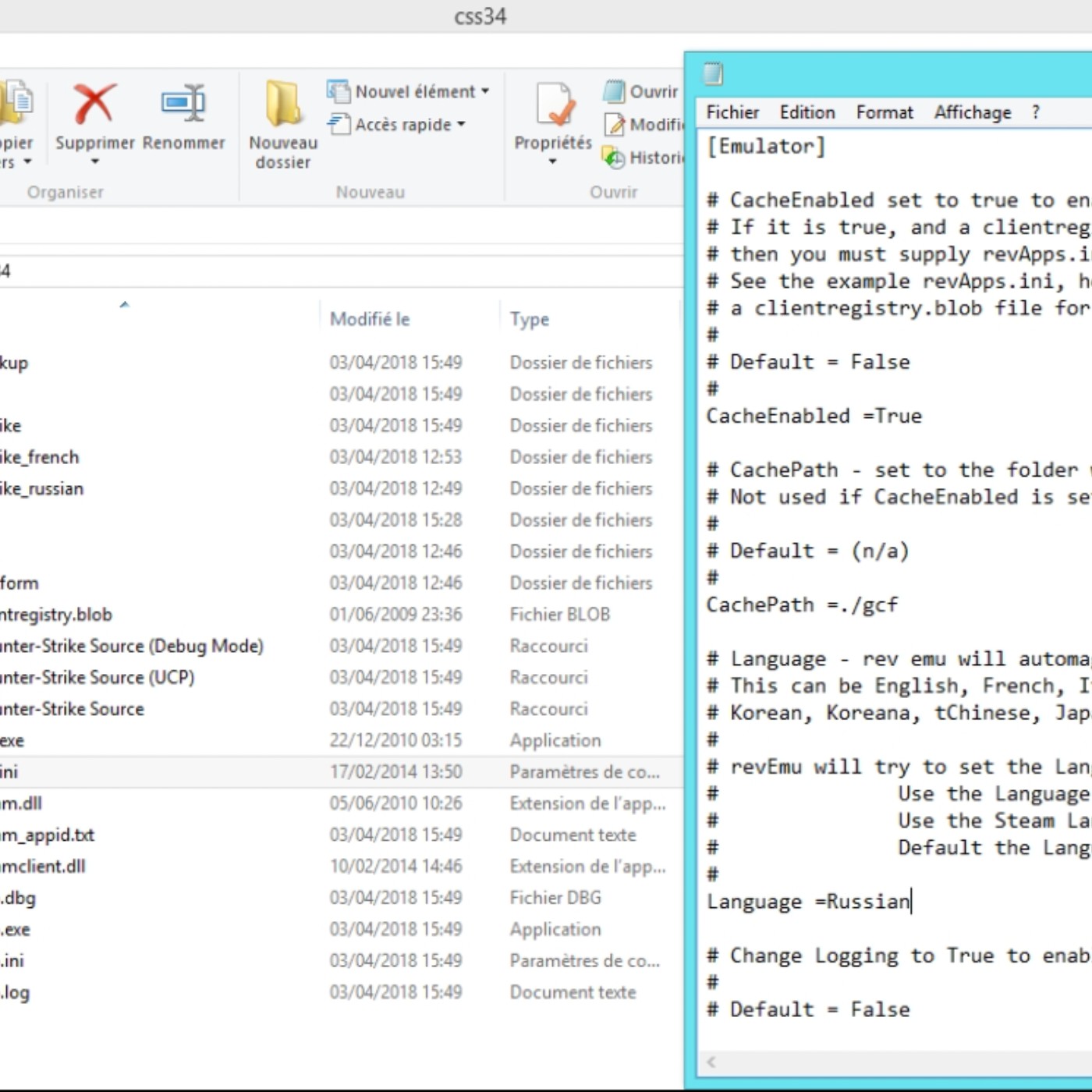
Task: Place cursor on CacheEnabled =True line
Action: (x=814, y=416)
